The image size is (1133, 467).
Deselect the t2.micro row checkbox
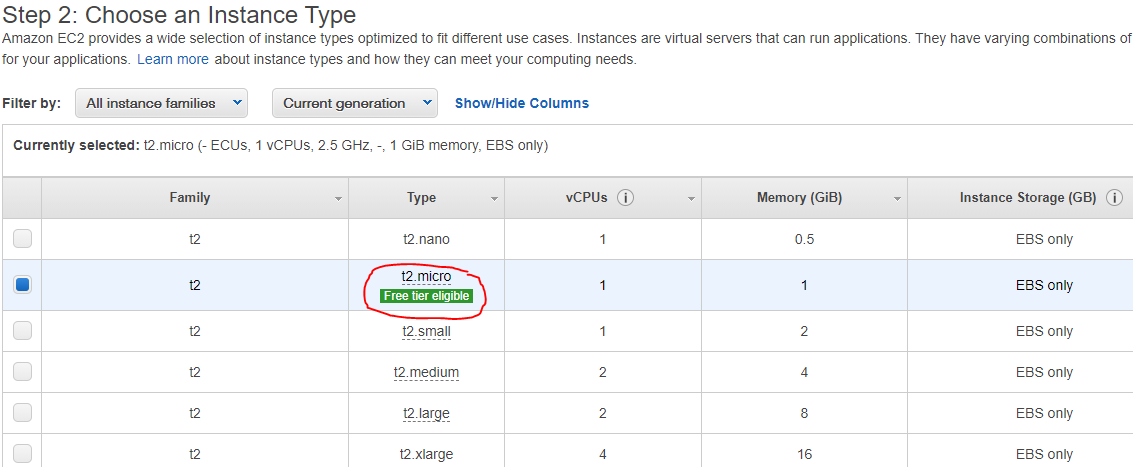tap(22, 285)
